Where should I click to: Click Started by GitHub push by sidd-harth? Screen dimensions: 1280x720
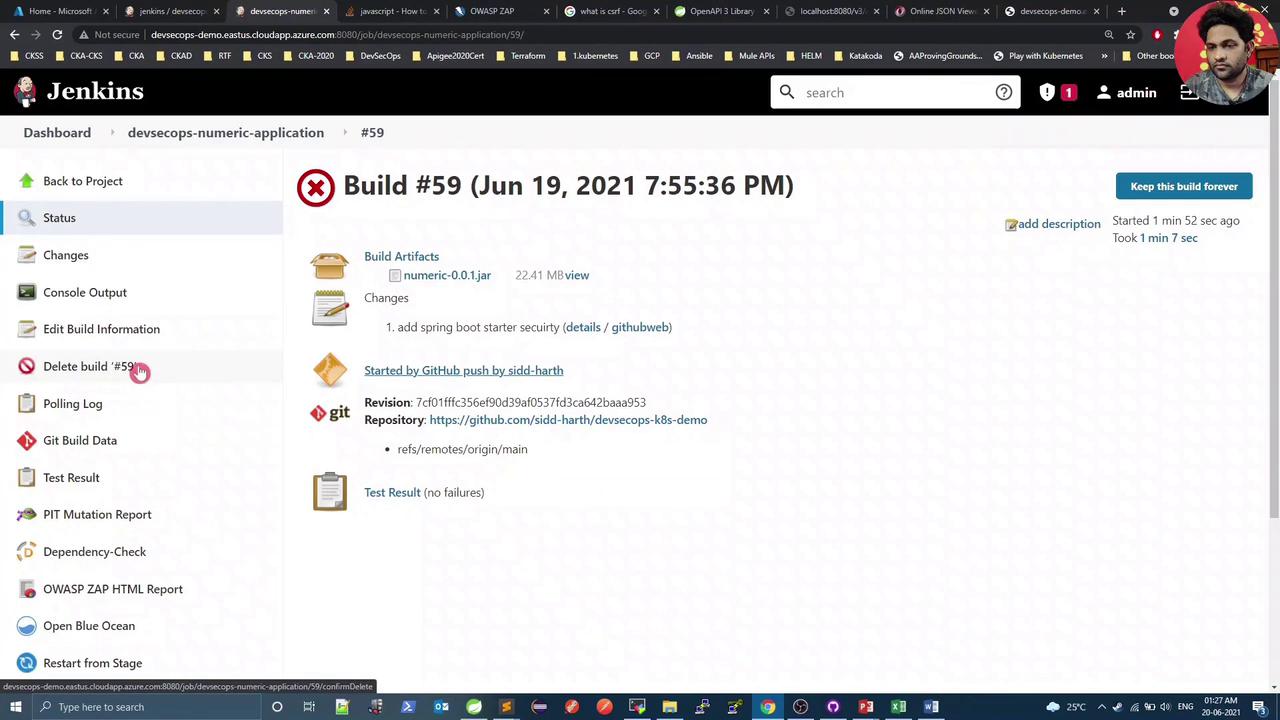click(x=463, y=370)
